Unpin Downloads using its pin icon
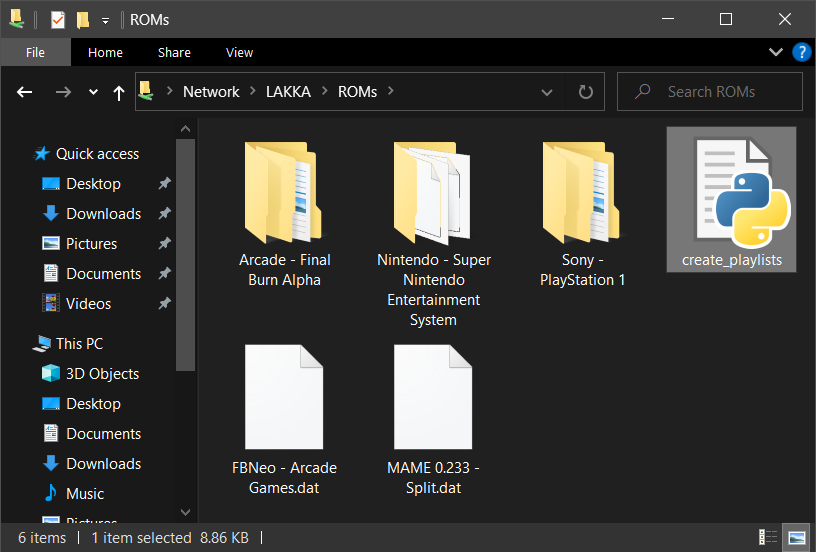This screenshot has height=552, width=816. tap(164, 213)
